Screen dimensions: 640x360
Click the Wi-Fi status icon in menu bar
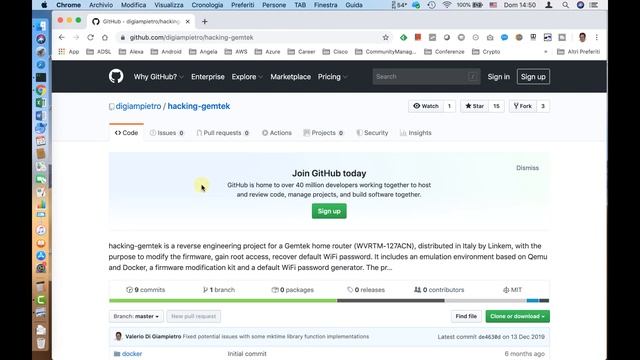click(x=447, y=5)
